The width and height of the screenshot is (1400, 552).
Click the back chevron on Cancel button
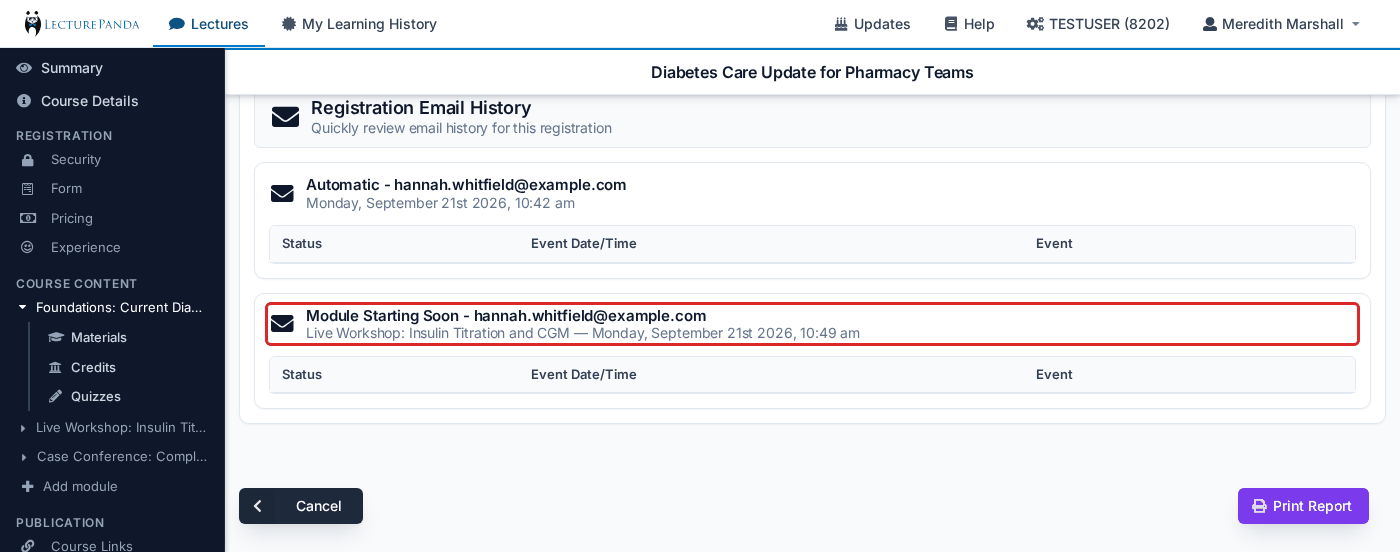(258, 506)
